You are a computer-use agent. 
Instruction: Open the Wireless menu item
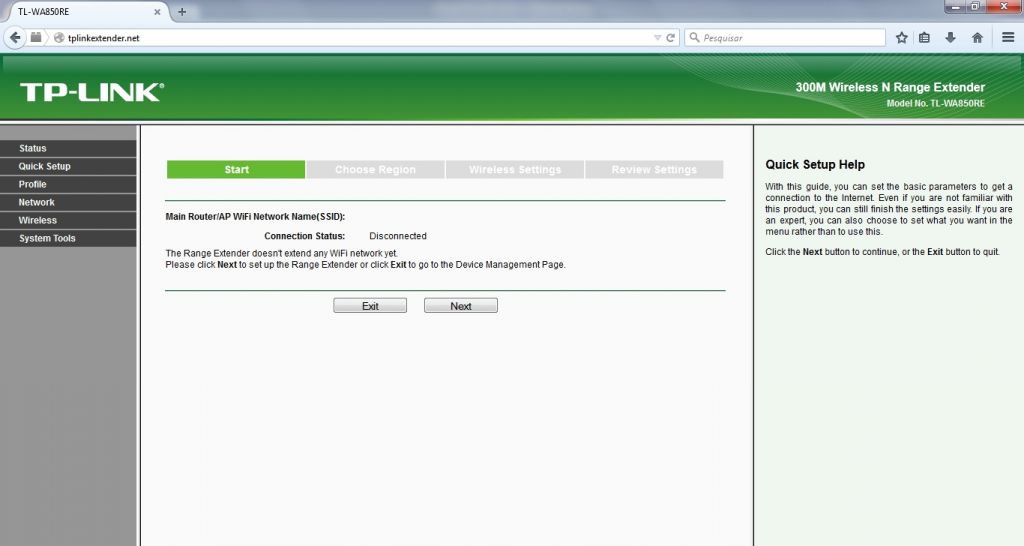click(68, 220)
